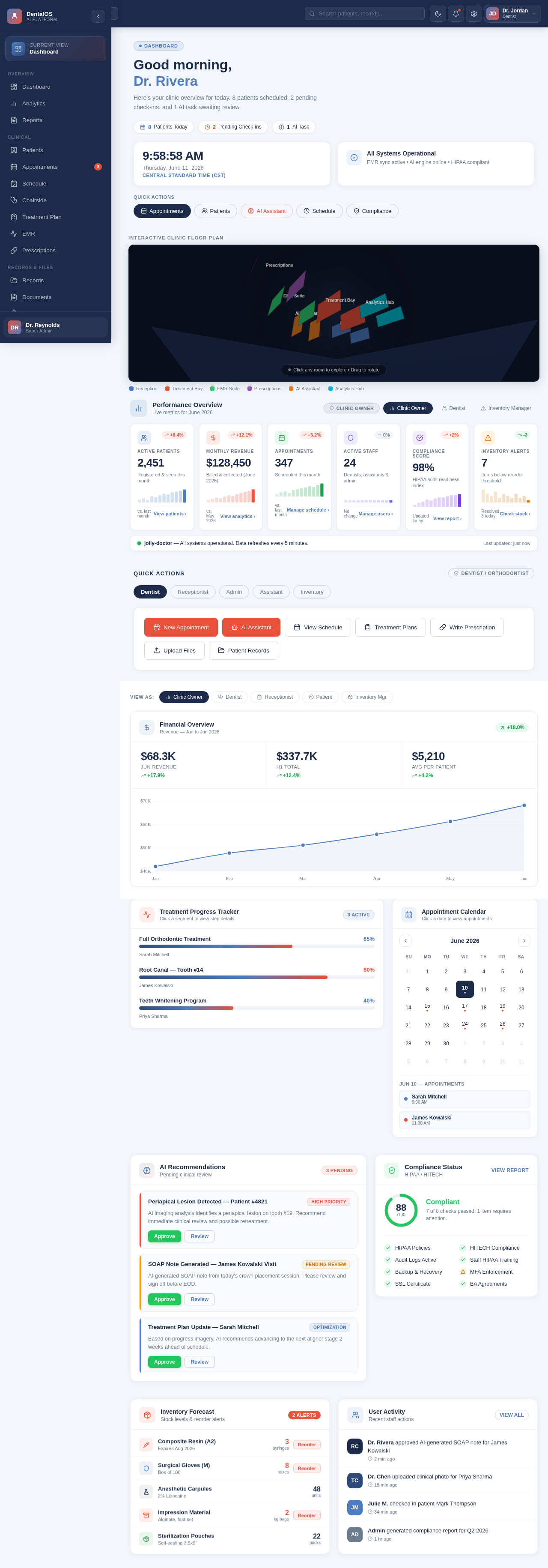
Task: Follow the Manage schedule link
Action: (308, 510)
